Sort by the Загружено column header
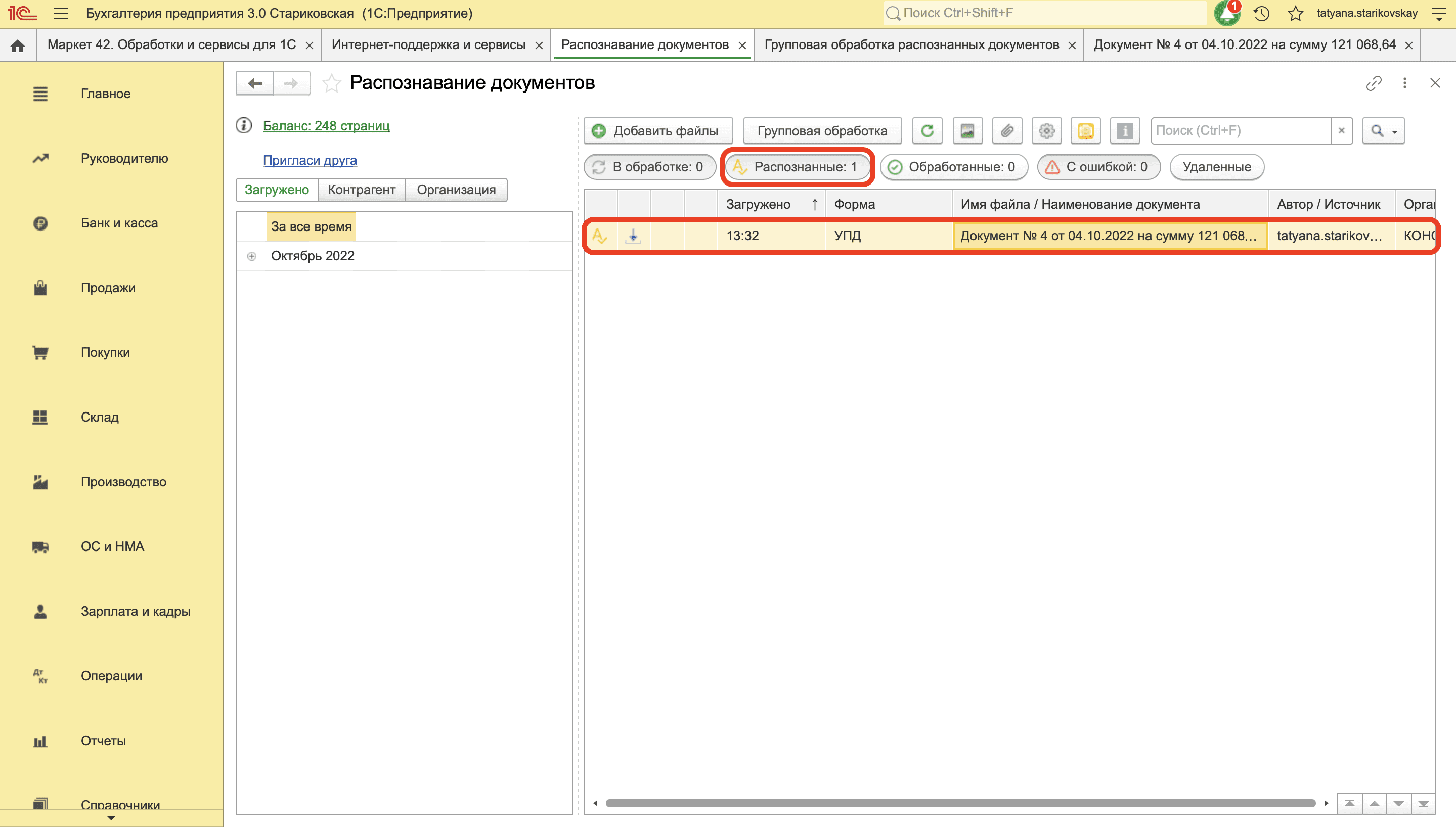1456x827 pixels. [x=771, y=205]
